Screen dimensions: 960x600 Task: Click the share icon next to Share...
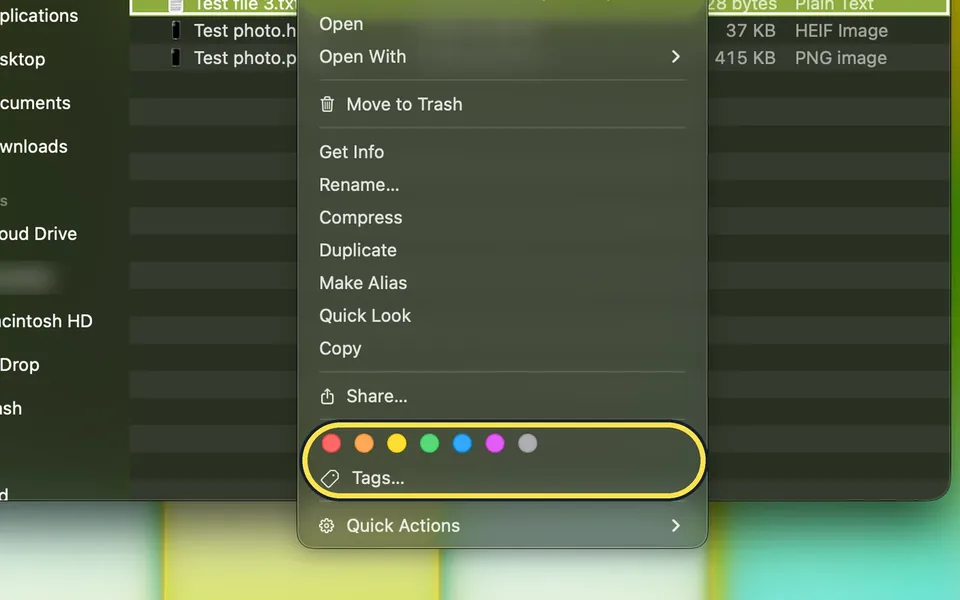click(328, 396)
